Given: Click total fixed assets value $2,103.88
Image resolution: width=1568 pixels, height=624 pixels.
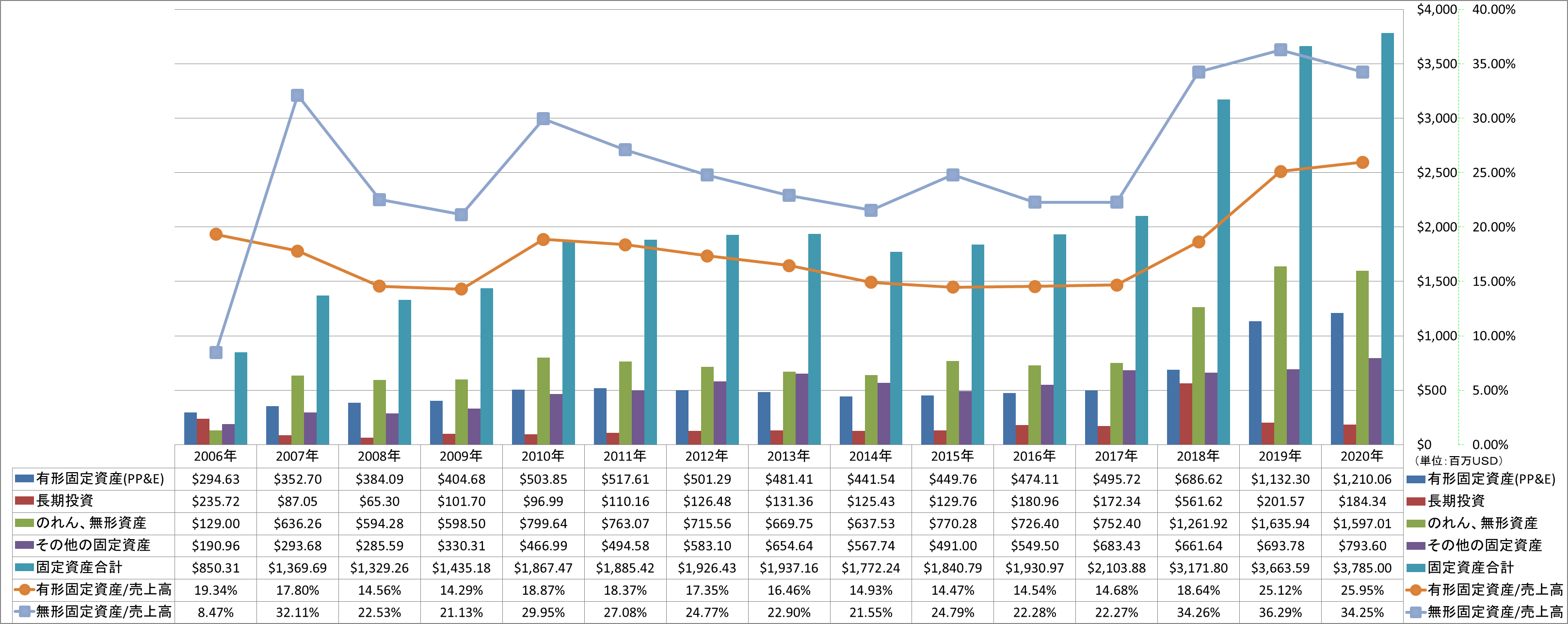Looking at the screenshot, I should (x=1116, y=568).
